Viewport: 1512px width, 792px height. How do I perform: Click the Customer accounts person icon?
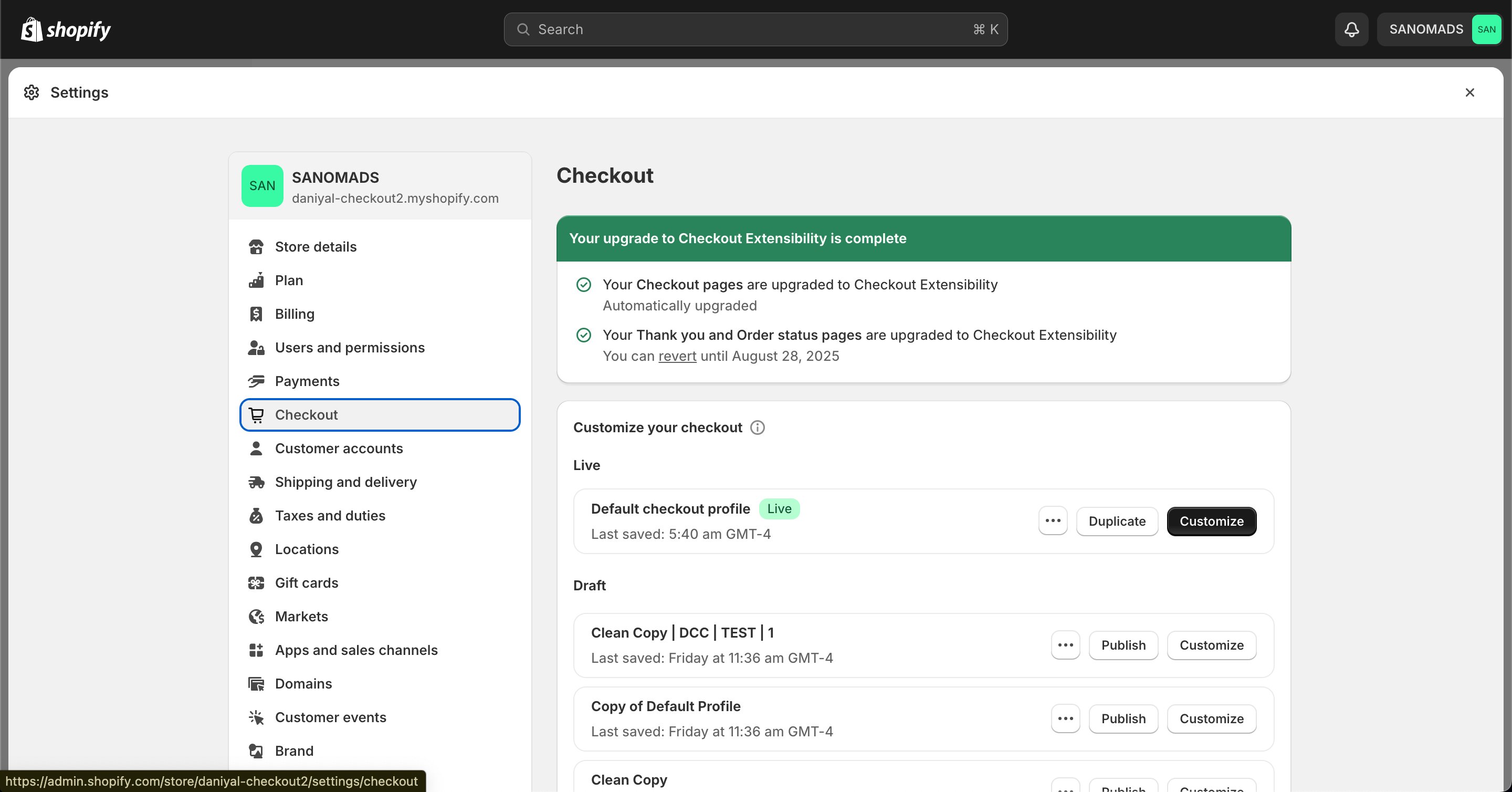(x=256, y=449)
